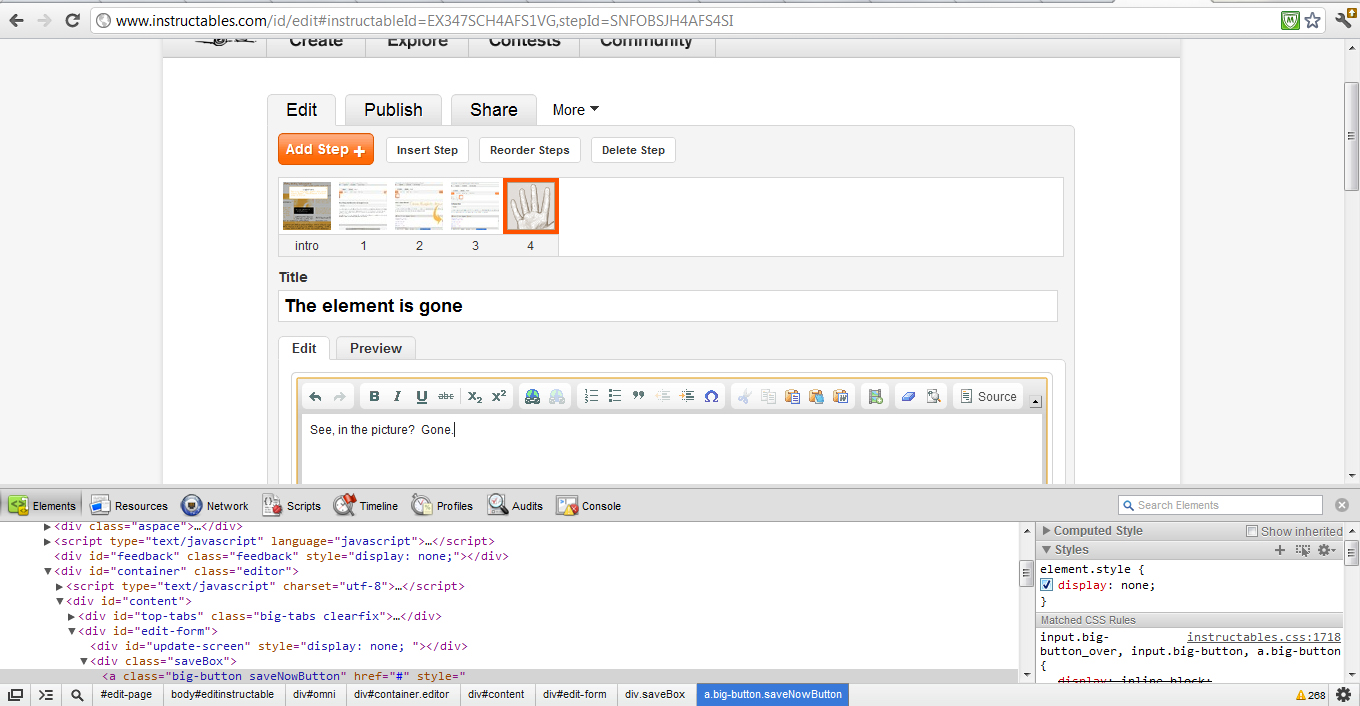1360x706 pixels.
Task: Increase indent in the editor
Action: click(x=687, y=397)
